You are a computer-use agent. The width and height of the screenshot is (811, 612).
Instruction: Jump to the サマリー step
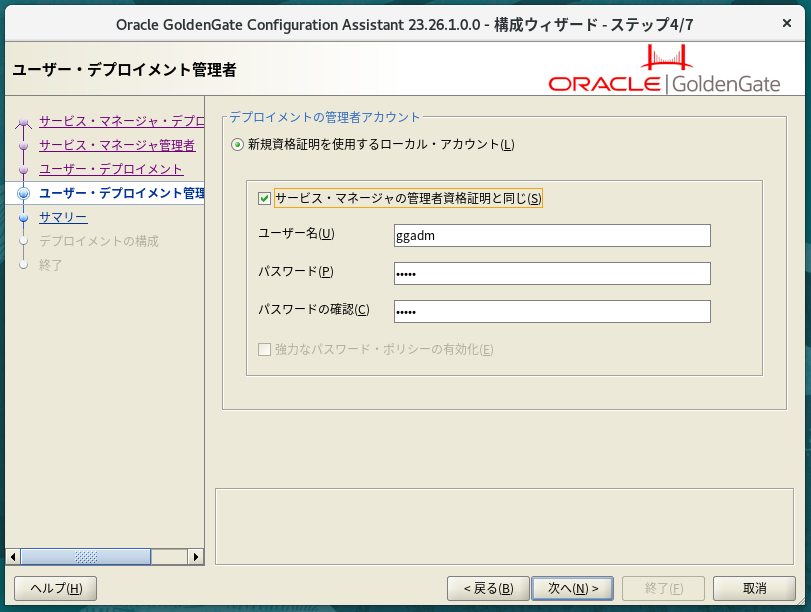point(62,217)
